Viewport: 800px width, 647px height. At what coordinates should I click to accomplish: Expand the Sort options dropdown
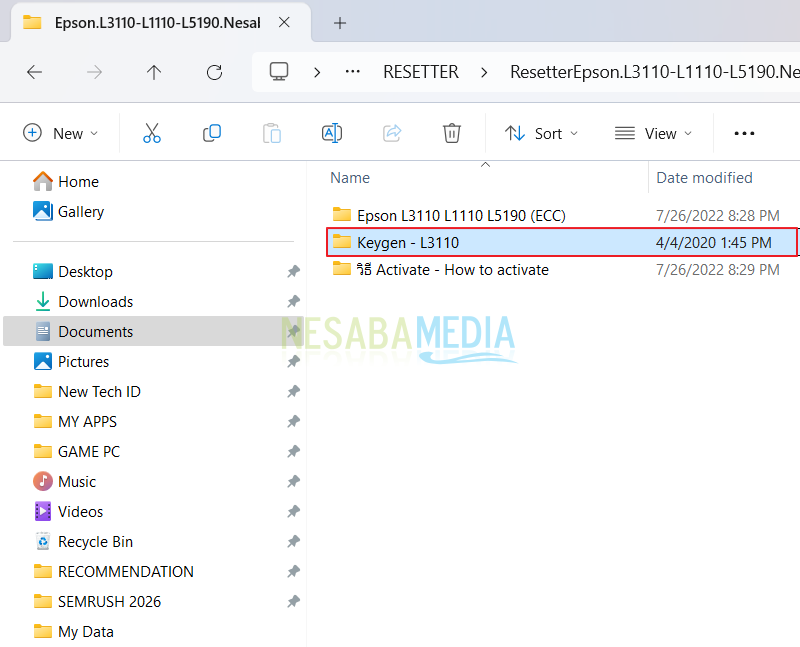pos(541,133)
